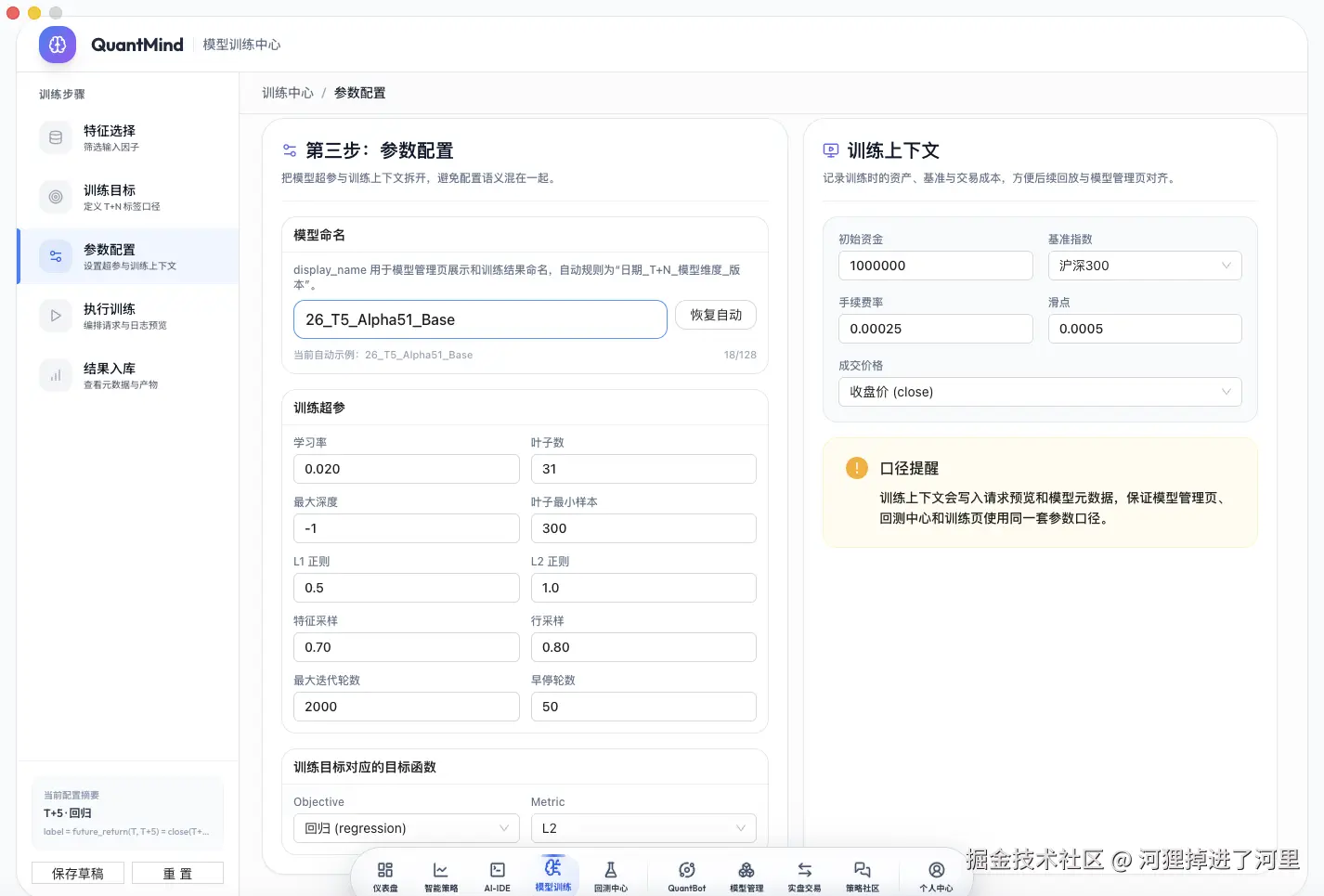Viewport: 1324px width, 896px height.
Task: Click the 最大迭代轮数 input field
Action: tap(407, 707)
